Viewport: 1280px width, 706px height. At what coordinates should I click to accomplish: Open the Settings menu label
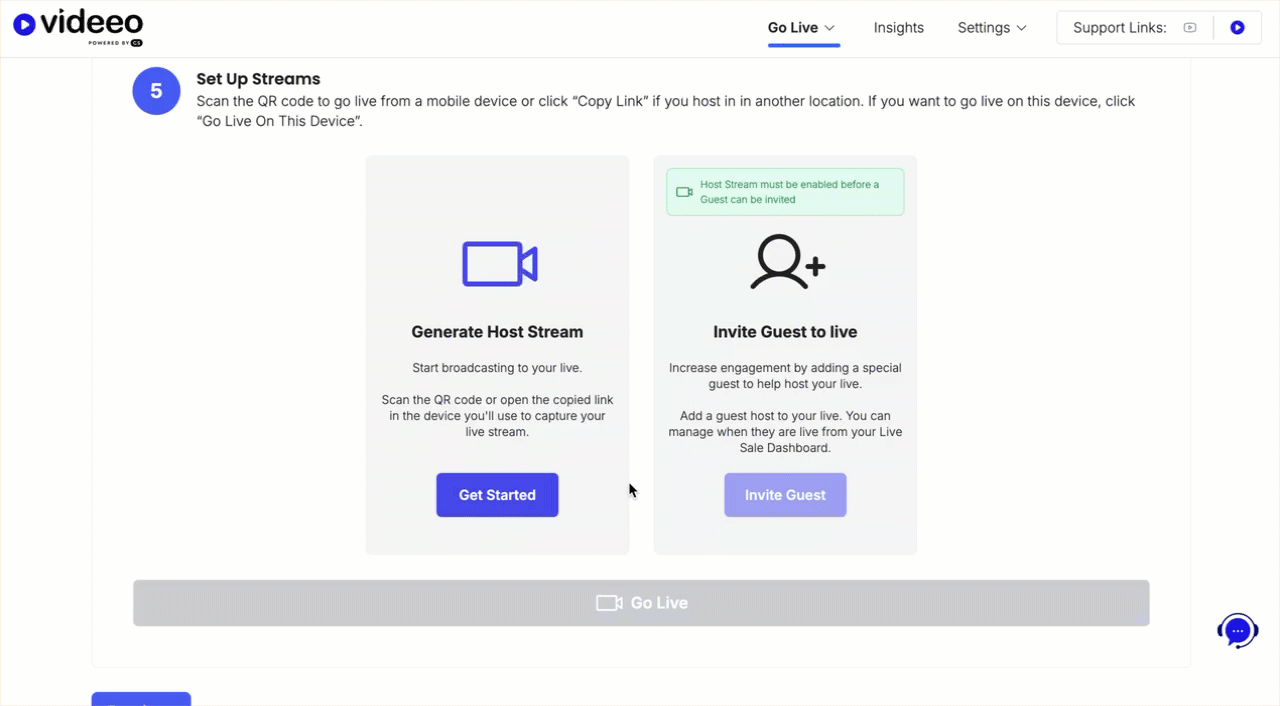983,28
